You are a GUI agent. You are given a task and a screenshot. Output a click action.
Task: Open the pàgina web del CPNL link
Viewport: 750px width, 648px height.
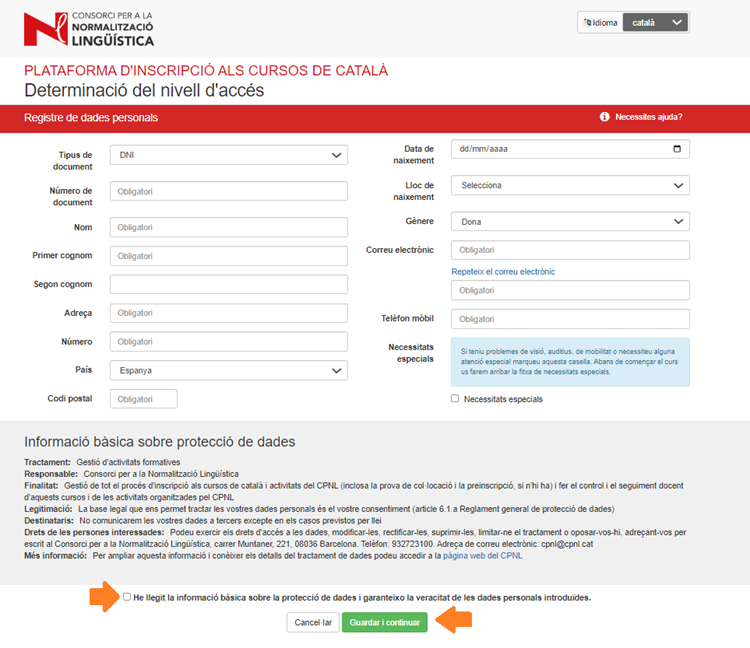pos(482,556)
